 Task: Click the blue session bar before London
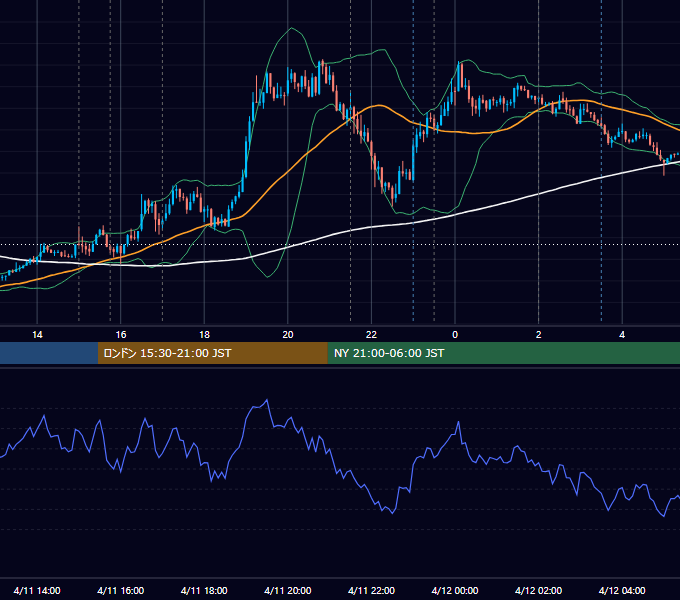click(49, 353)
